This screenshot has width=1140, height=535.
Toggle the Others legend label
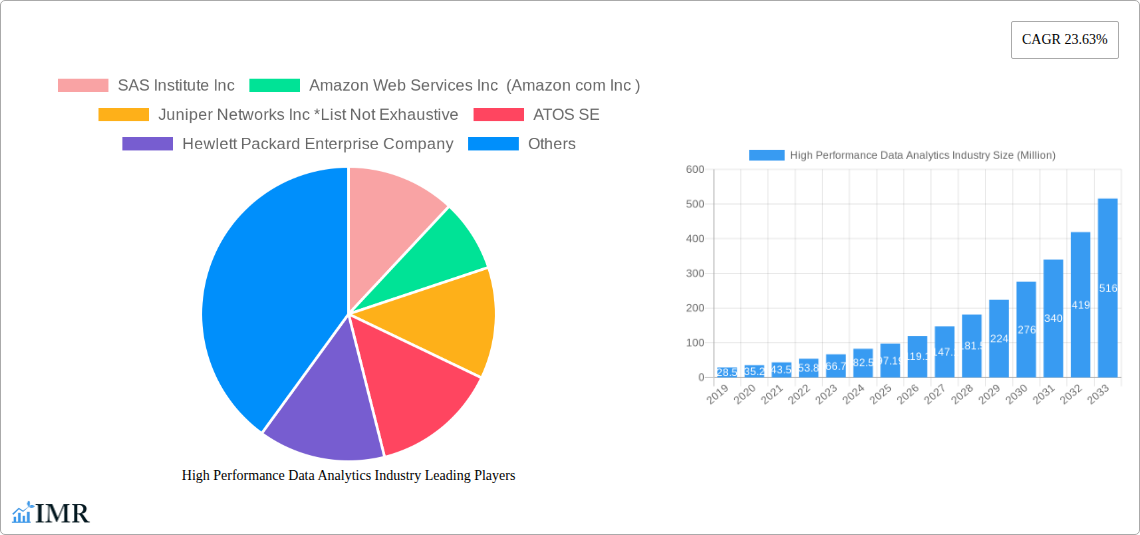551,144
